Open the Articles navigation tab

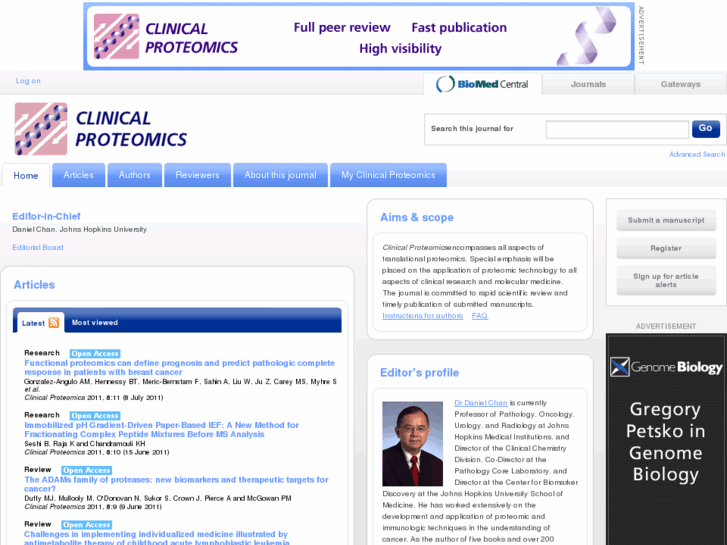click(78, 175)
